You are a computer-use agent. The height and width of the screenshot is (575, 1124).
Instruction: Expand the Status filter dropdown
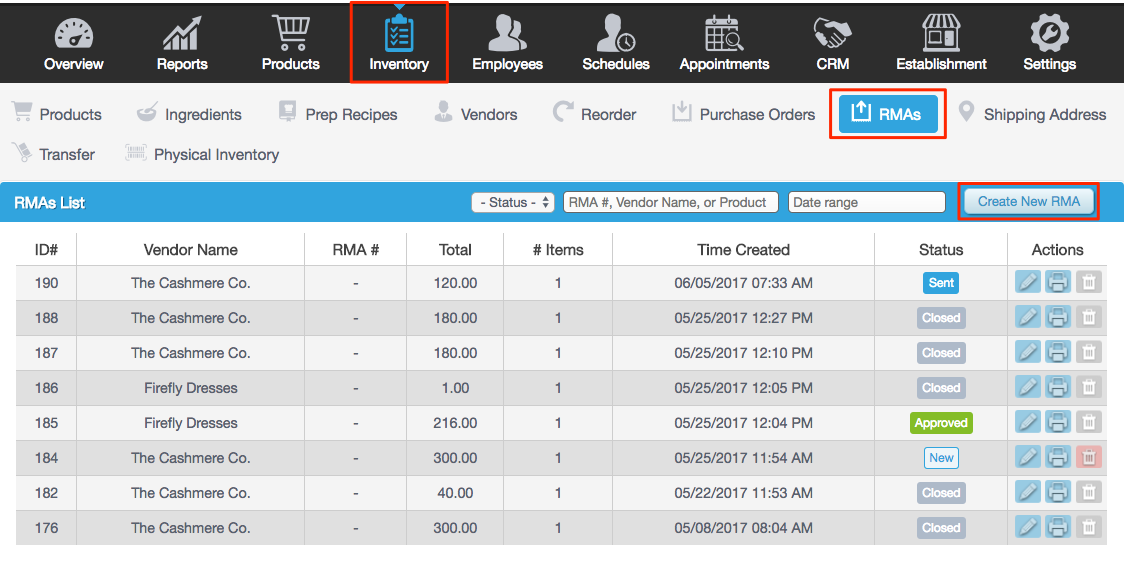[x=513, y=202]
